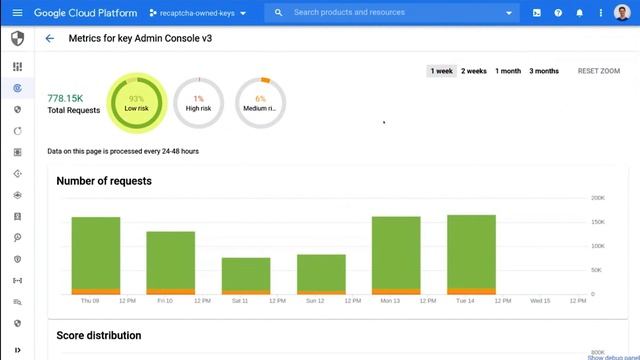The image size is (640, 360).
Task: Click the circular refresh-style sidebar icon
Action: [17, 131]
